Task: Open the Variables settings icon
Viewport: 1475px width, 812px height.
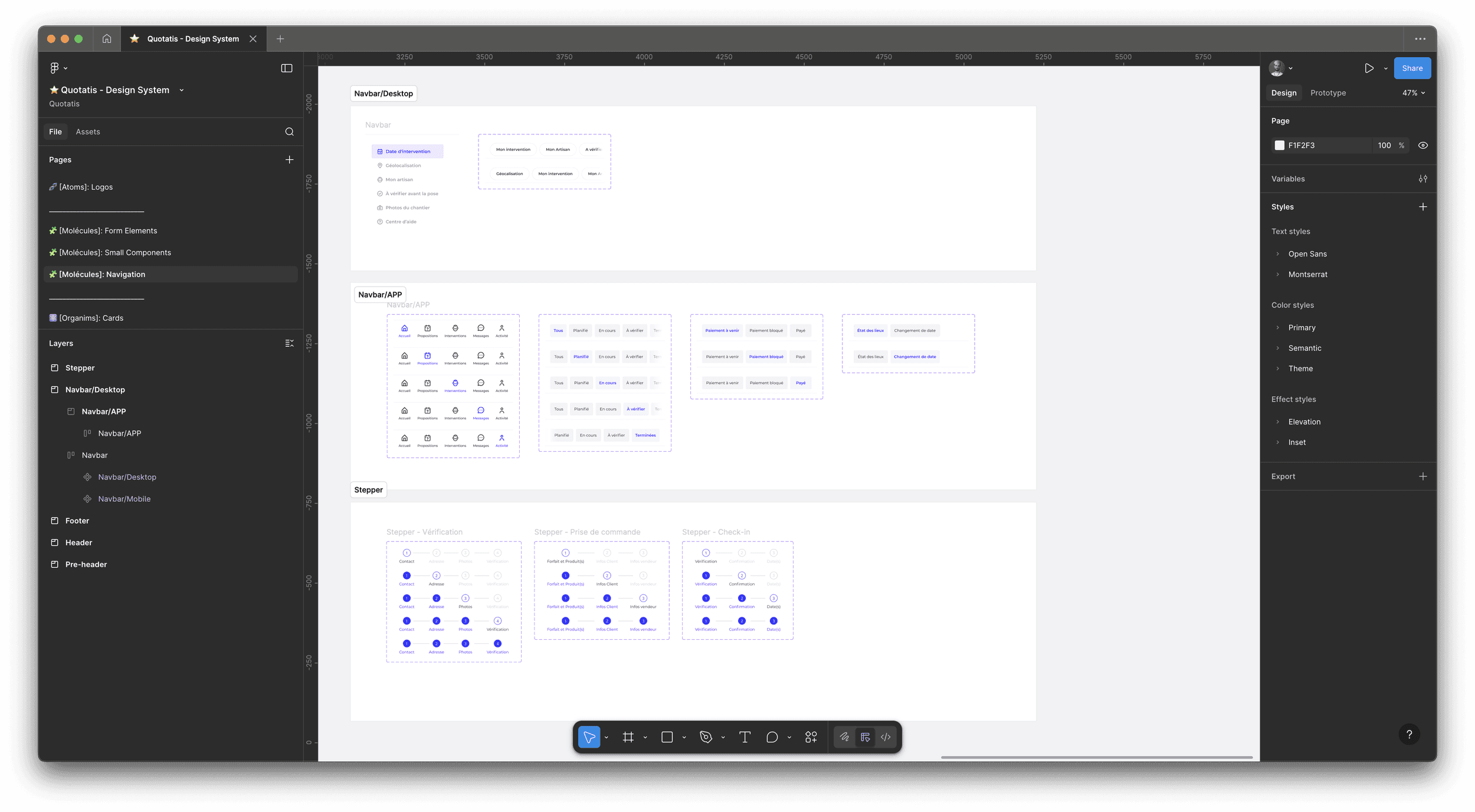Action: click(x=1422, y=179)
